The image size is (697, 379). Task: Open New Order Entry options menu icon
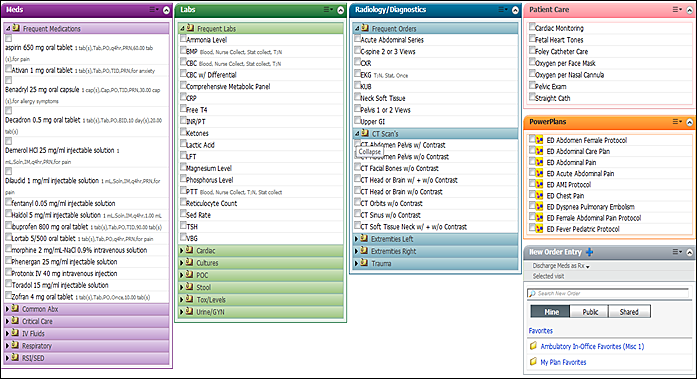(677, 251)
